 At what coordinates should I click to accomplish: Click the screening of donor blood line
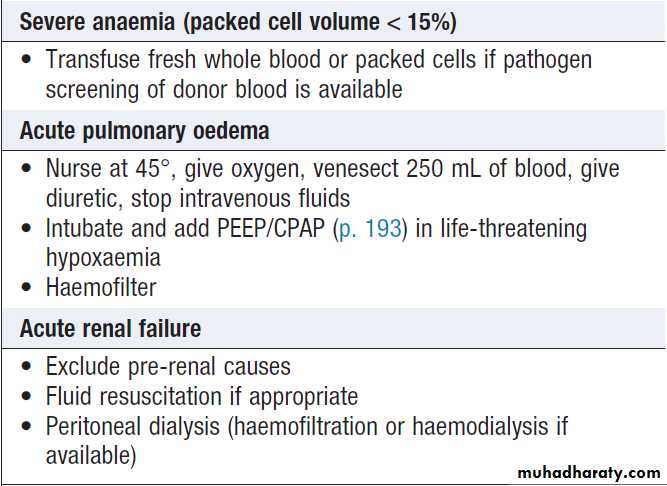click(224, 90)
